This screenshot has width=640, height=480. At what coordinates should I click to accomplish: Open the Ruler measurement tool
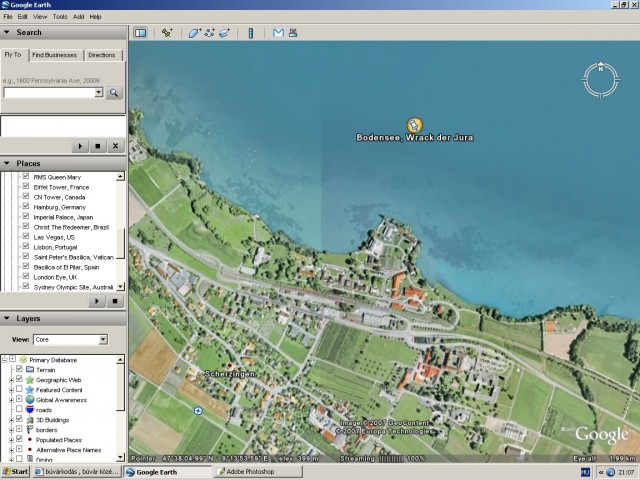point(250,33)
